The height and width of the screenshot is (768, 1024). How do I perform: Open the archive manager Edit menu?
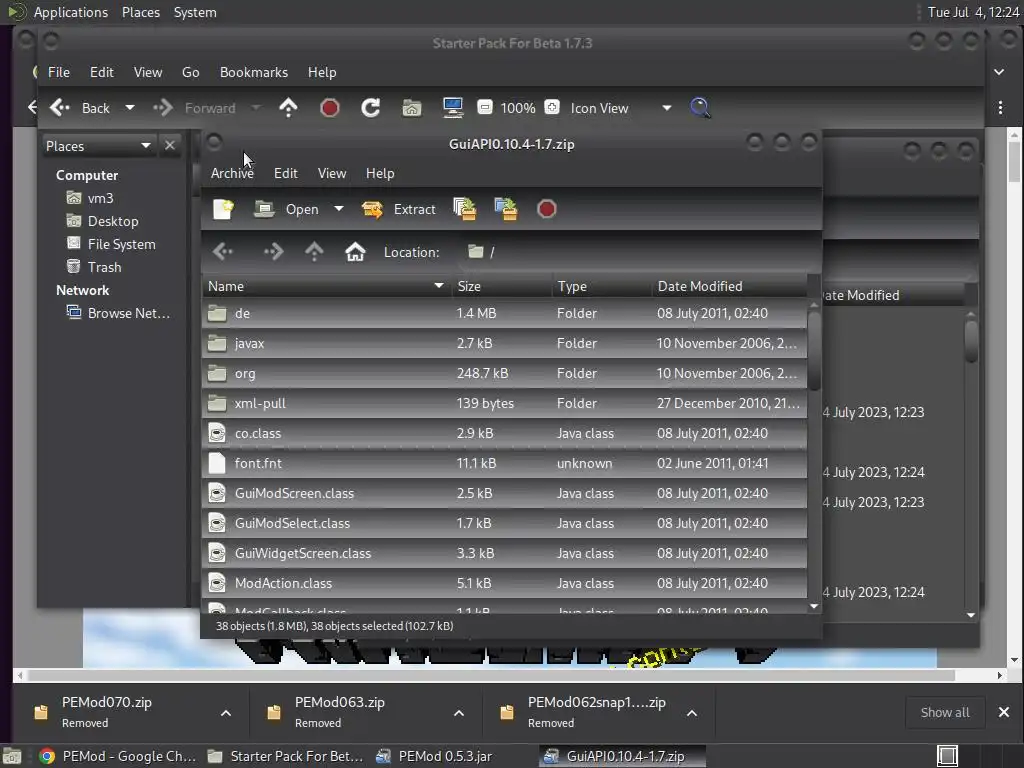[x=285, y=173]
